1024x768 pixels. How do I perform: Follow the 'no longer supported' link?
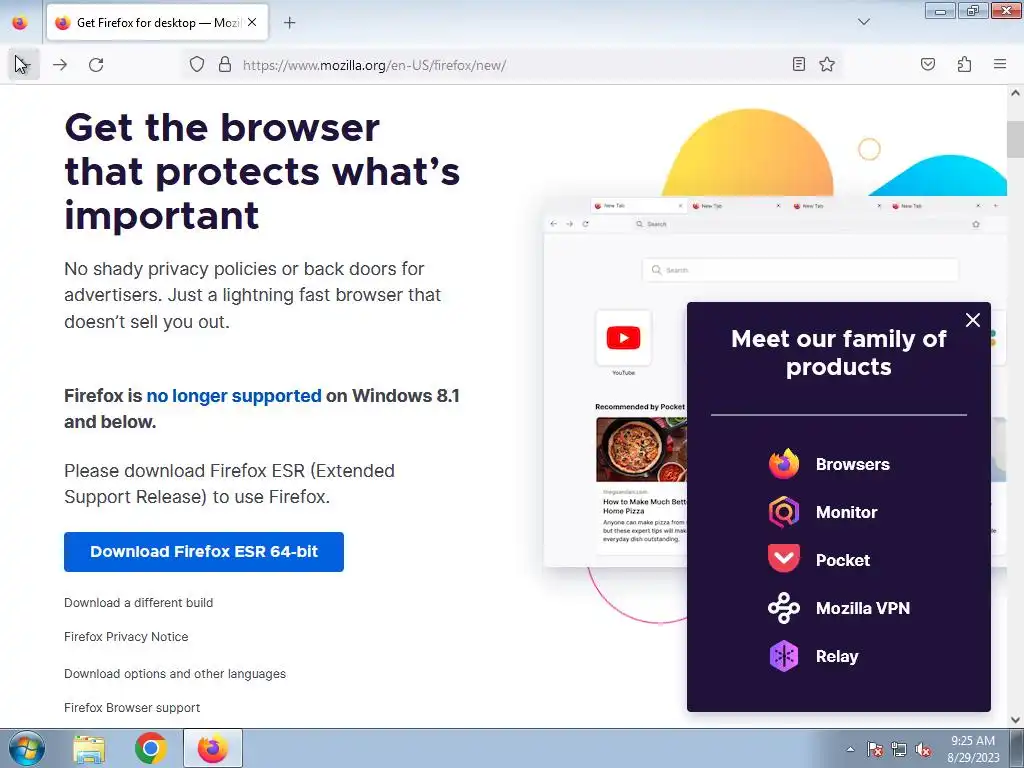234,396
